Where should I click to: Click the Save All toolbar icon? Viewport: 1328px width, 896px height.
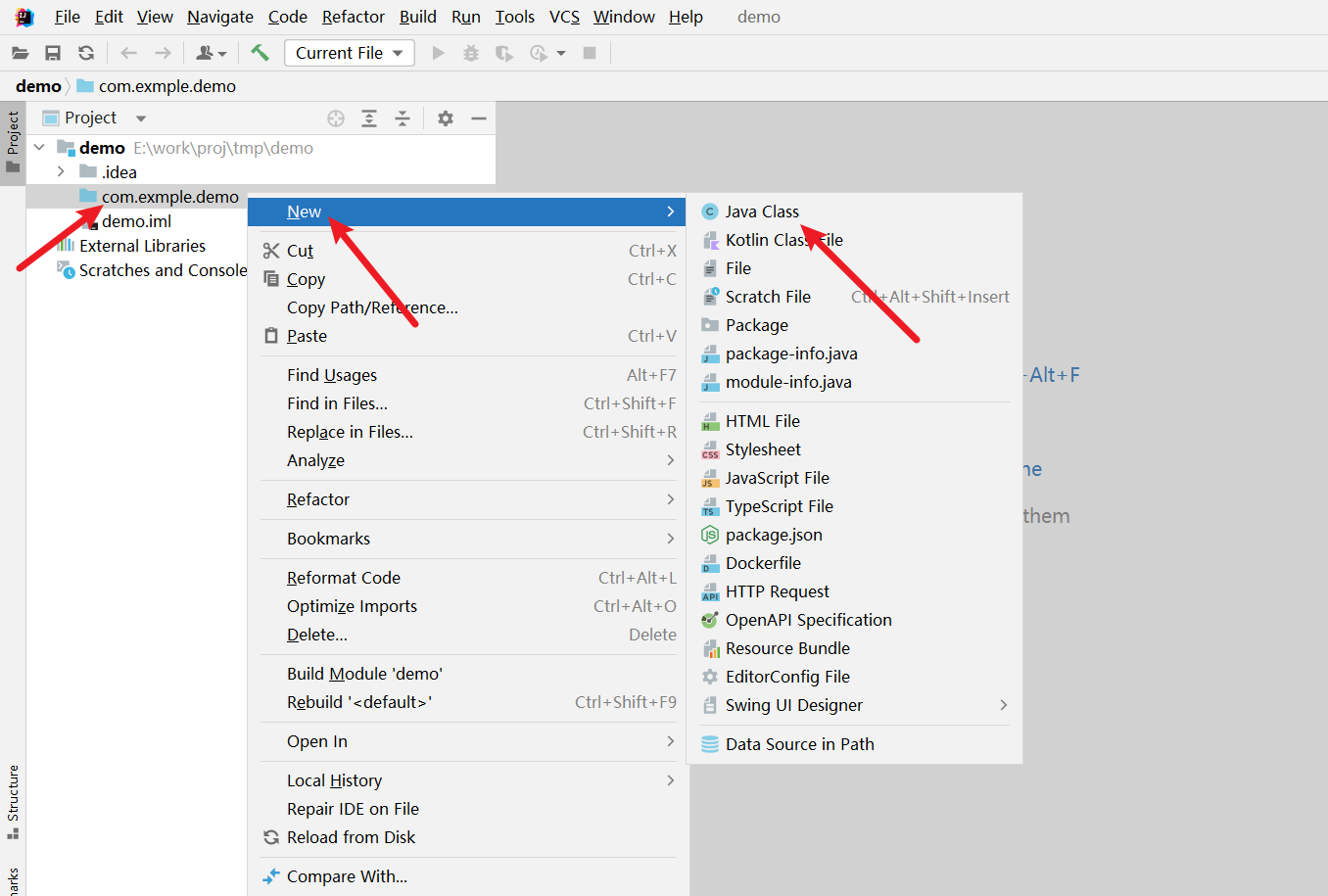[53, 53]
